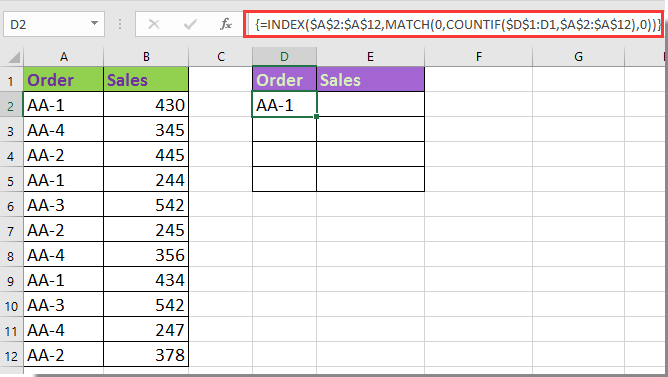Open the Name Box dropdown arrow

95,24
